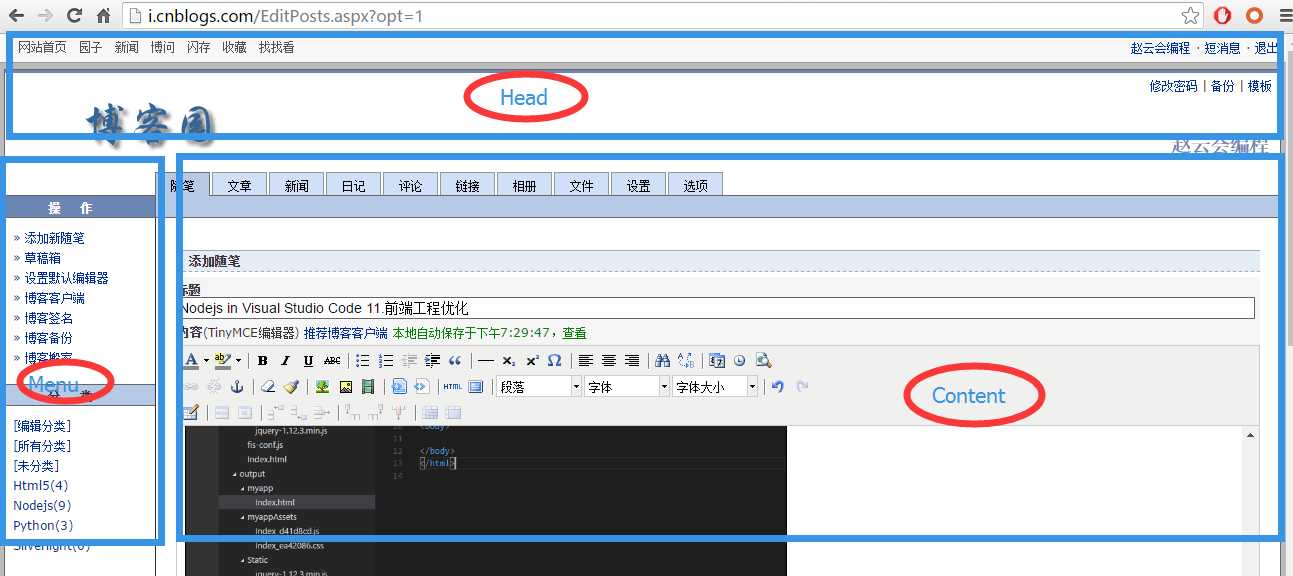Click the post title input field

tap(717, 308)
